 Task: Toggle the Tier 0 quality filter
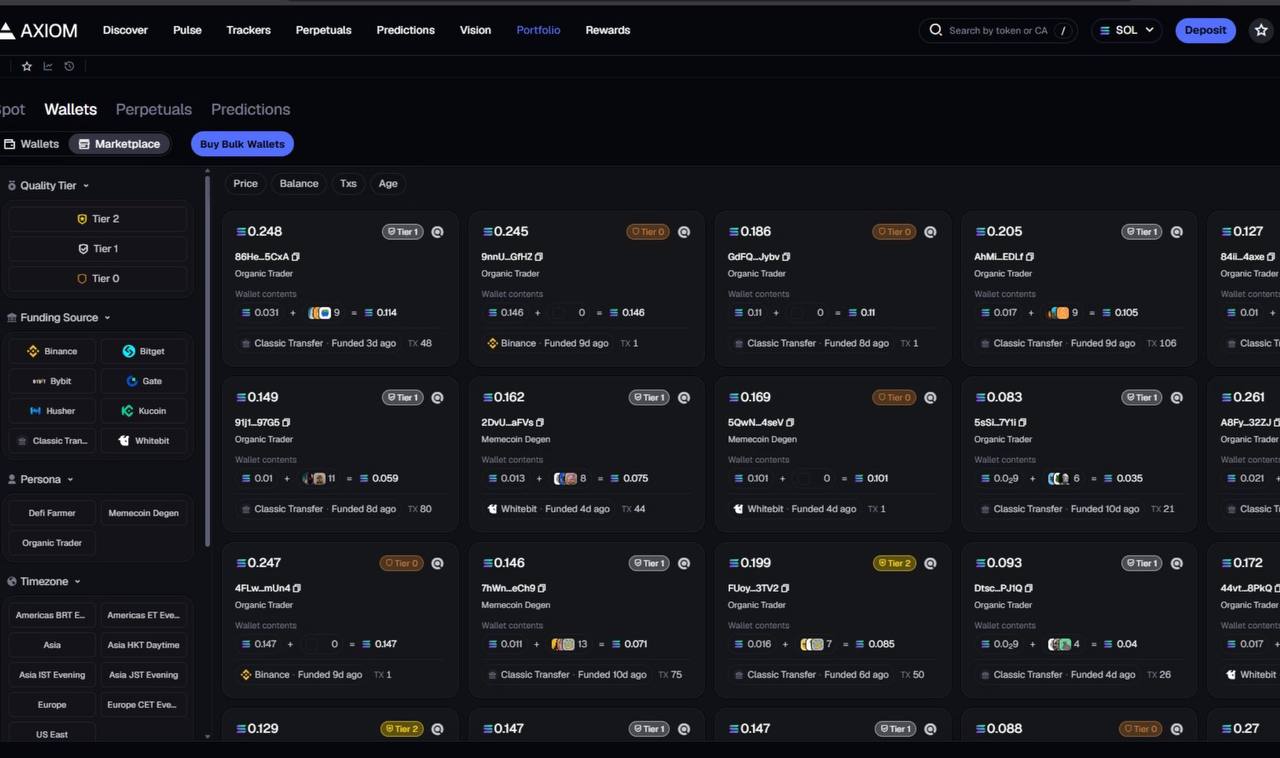pyautogui.click(x=98, y=279)
